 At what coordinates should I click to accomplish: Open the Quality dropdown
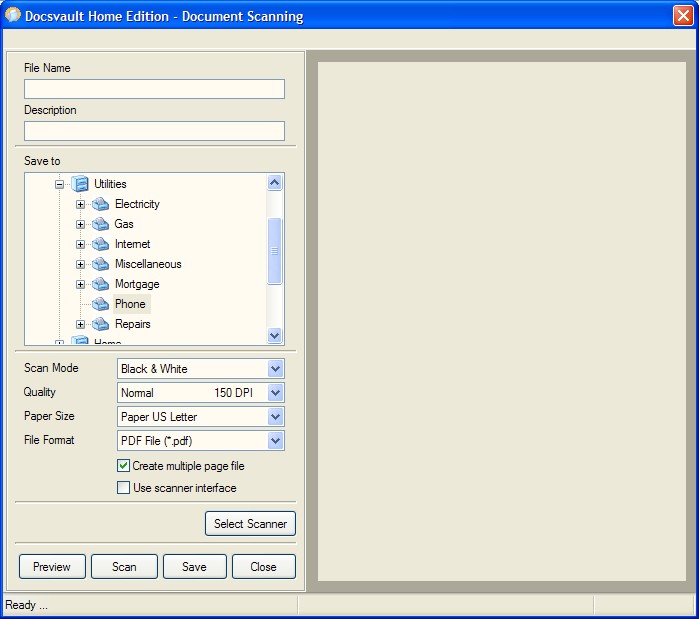275,393
